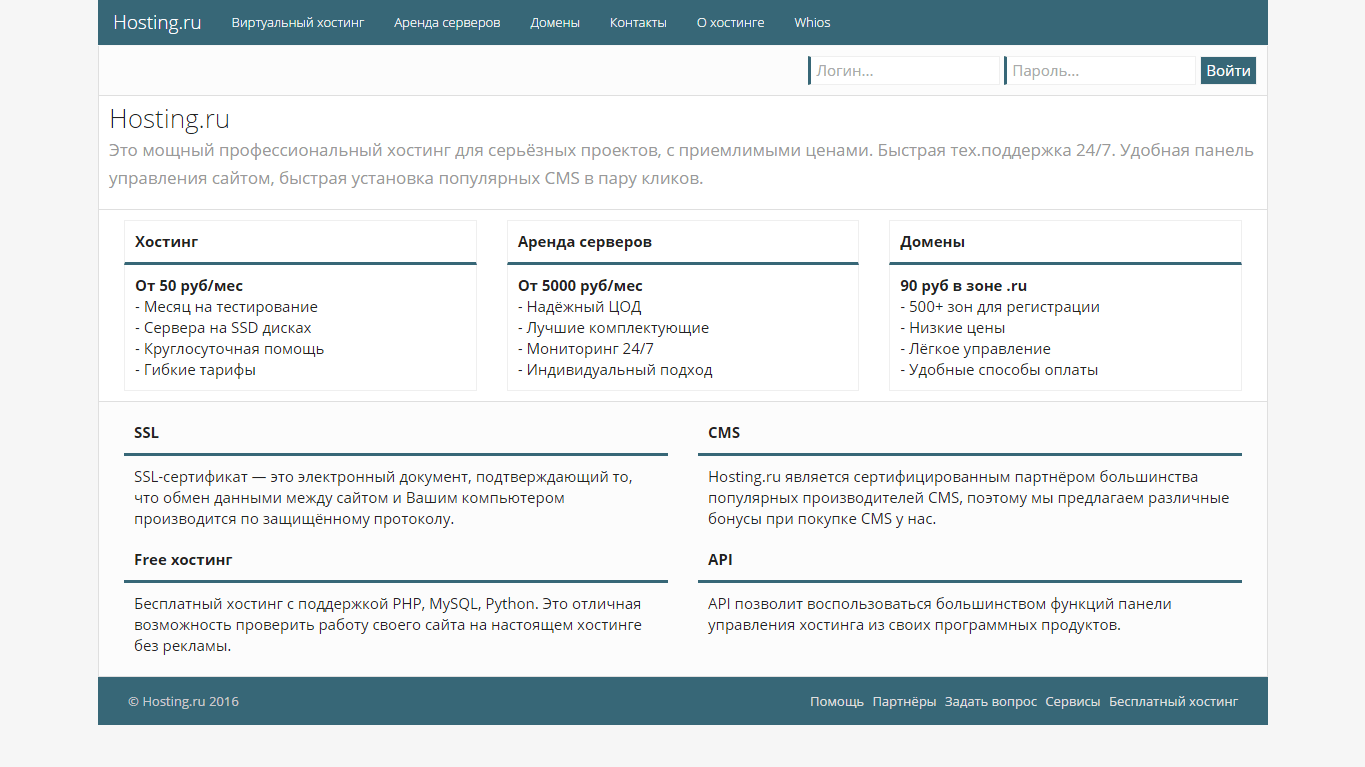Open the Сервисы footer link
Viewport: 1365px width, 767px height.
point(1072,701)
